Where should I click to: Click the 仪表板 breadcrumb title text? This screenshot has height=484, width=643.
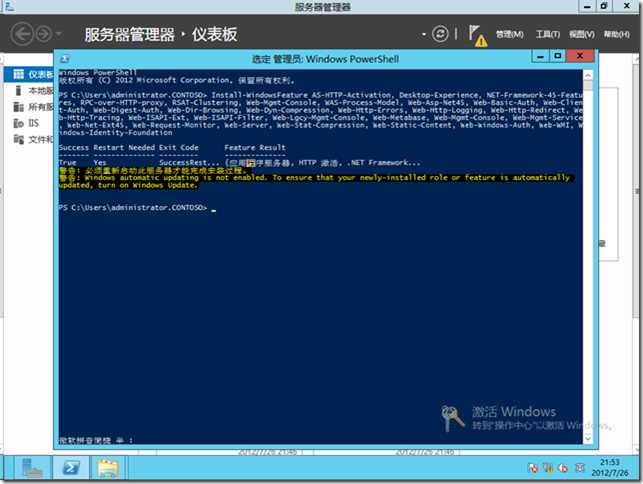click(214, 34)
